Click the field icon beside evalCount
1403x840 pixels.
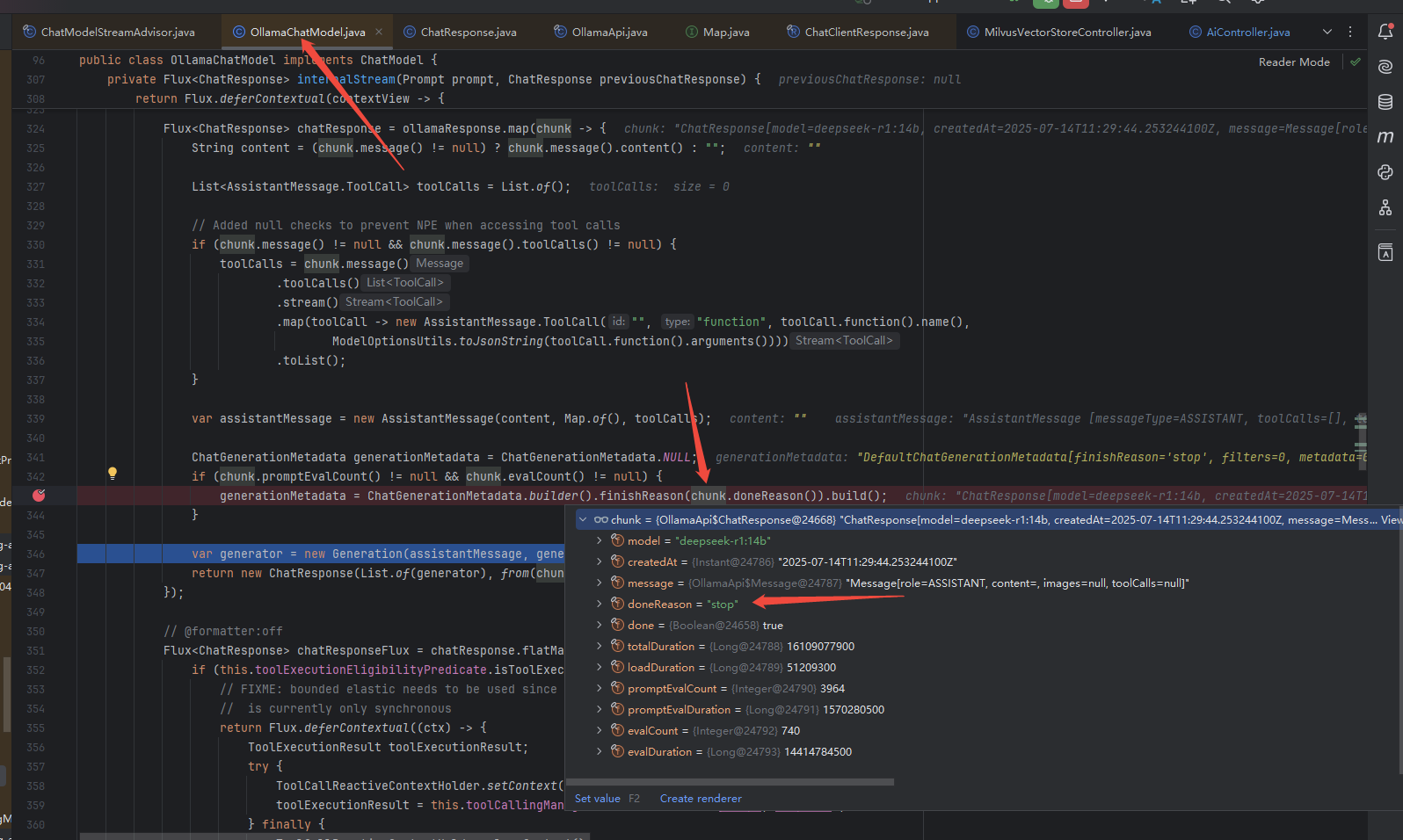click(617, 731)
